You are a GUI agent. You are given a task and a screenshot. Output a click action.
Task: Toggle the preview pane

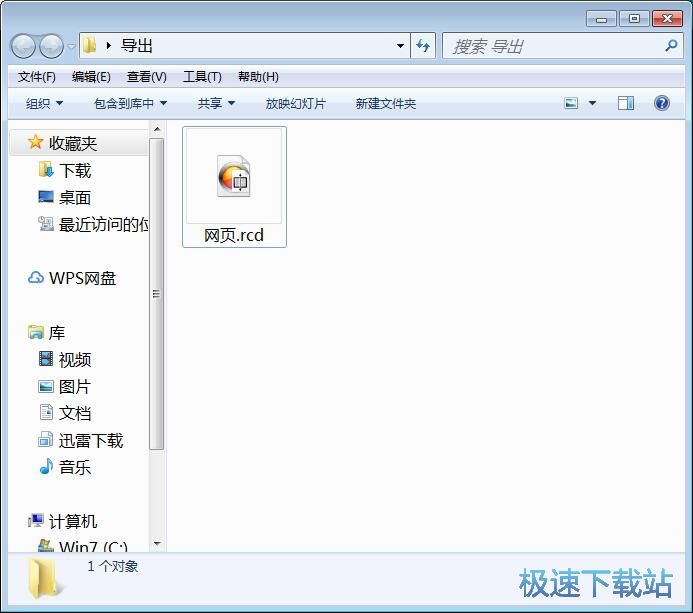pyautogui.click(x=626, y=103)
